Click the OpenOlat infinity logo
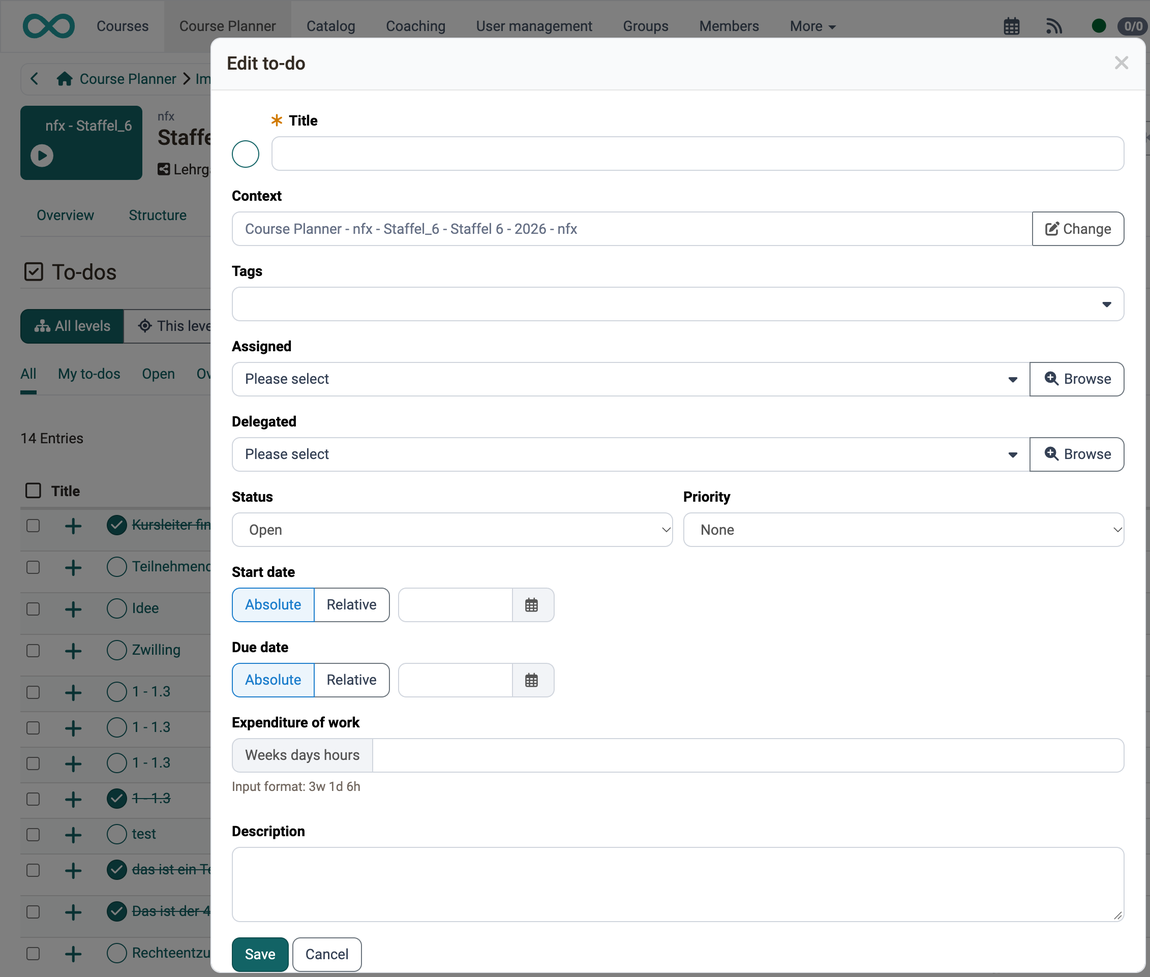1150x977 pixels. [x=48, y=26]
